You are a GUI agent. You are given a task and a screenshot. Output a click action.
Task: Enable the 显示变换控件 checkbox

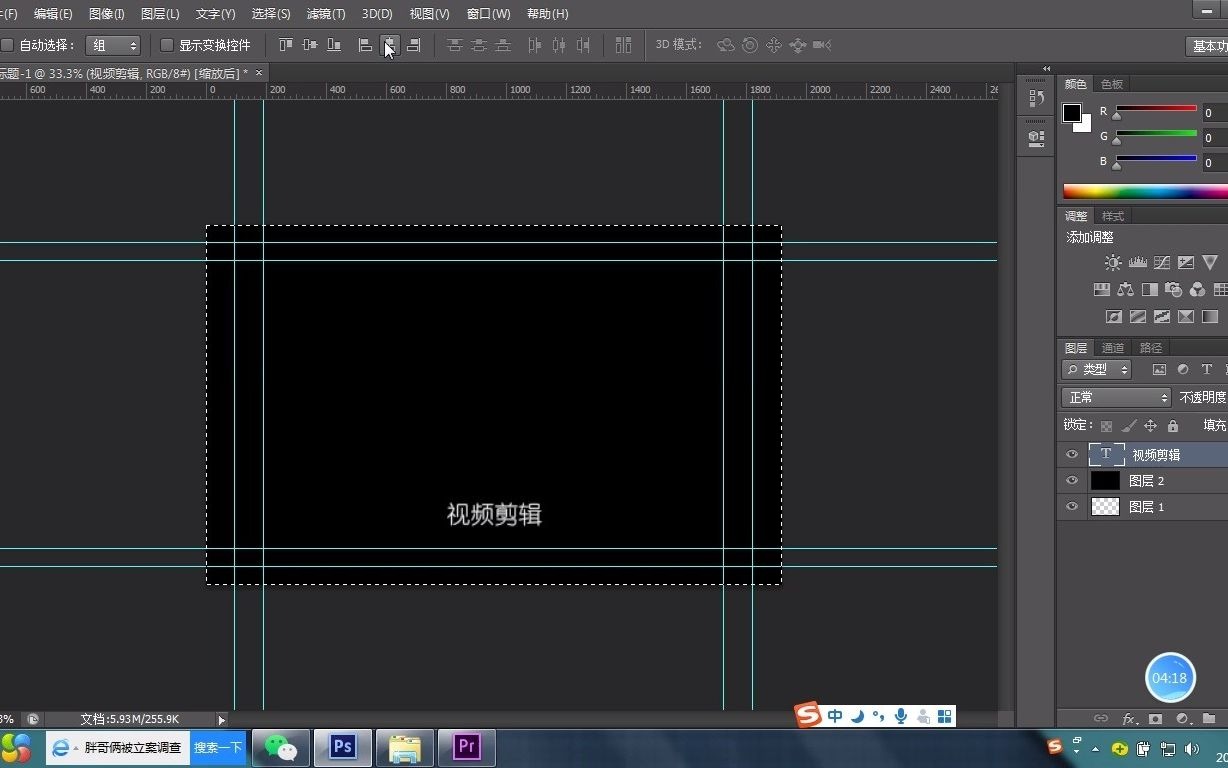[166, 45]
